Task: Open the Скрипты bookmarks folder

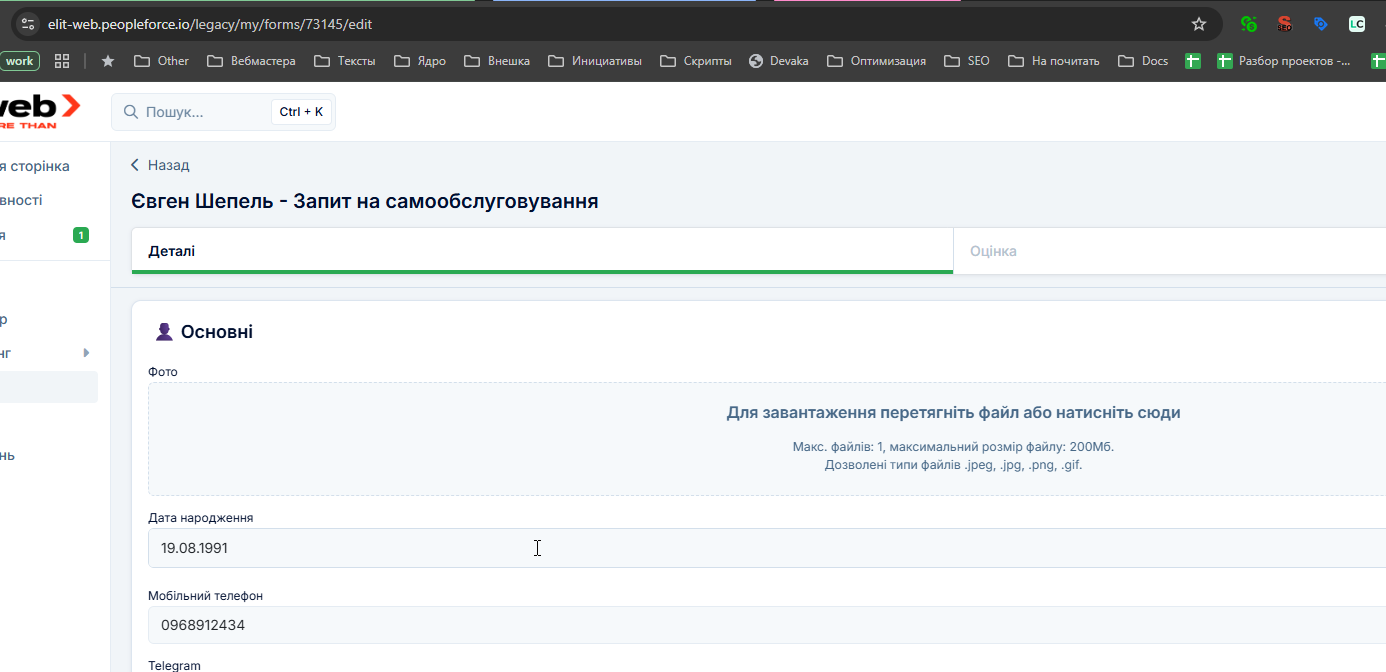Action: [695, 61]
